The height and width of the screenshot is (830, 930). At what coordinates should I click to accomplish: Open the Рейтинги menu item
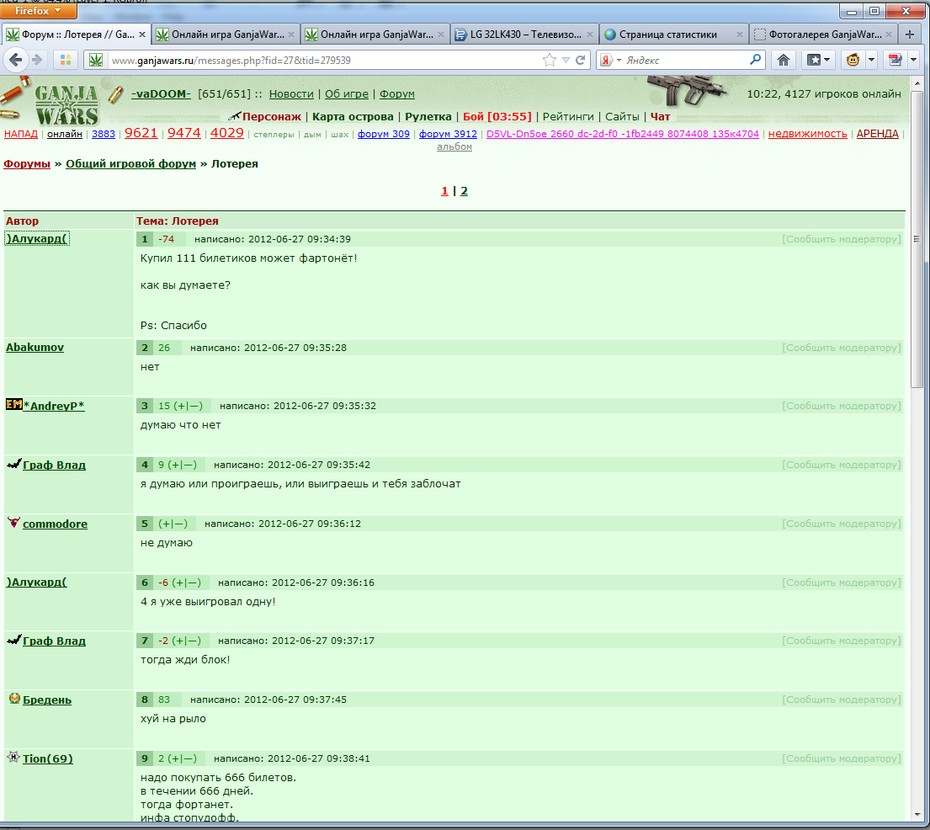pyautogui.click(x=568, y=117)
